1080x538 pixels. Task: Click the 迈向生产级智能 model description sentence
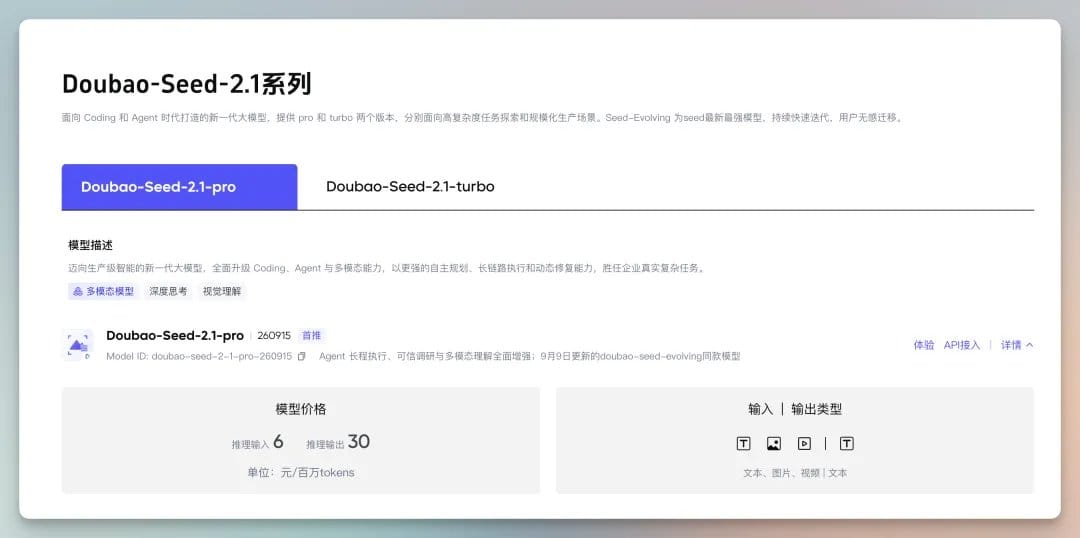pyautogui.click(x=387, y=268)
